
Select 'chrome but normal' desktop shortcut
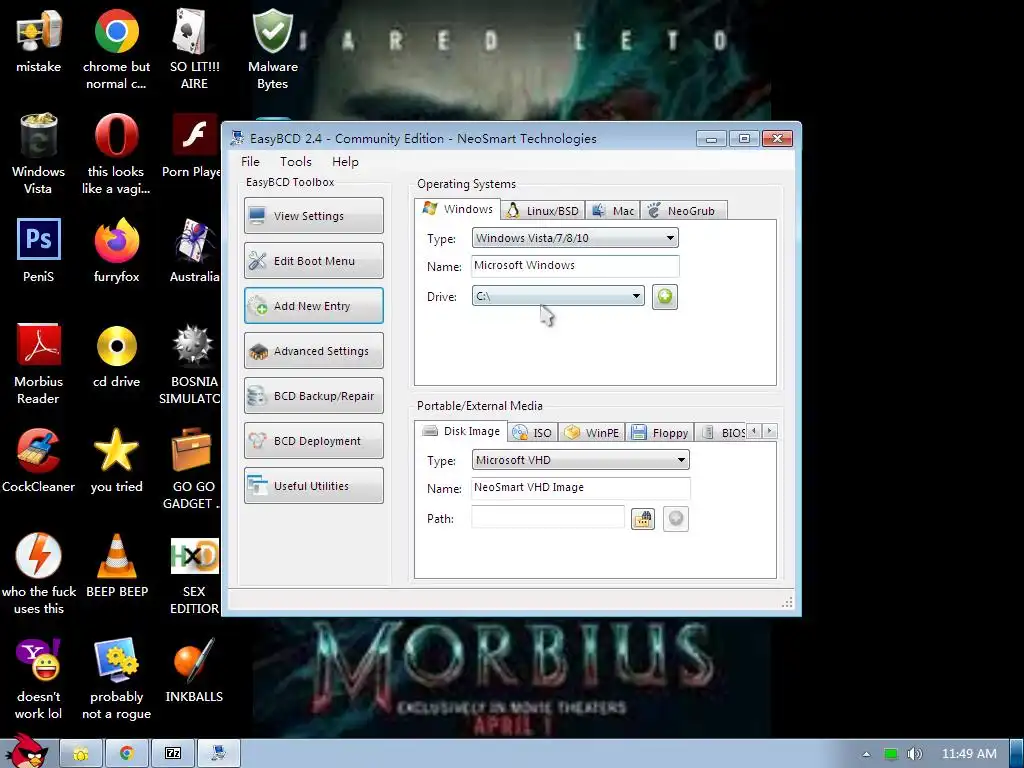(116, 49)
